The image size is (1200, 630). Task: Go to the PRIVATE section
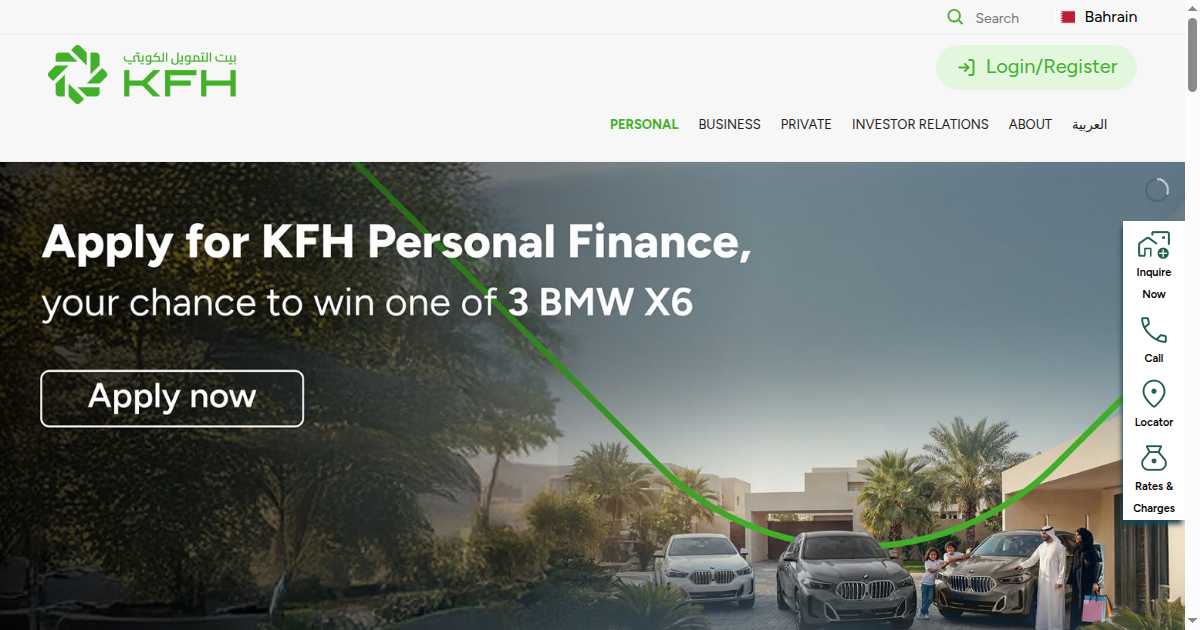click(806, 124)
